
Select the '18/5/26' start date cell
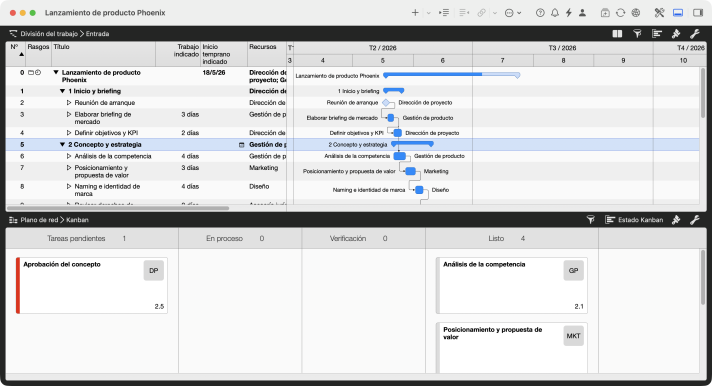point(214,73)
